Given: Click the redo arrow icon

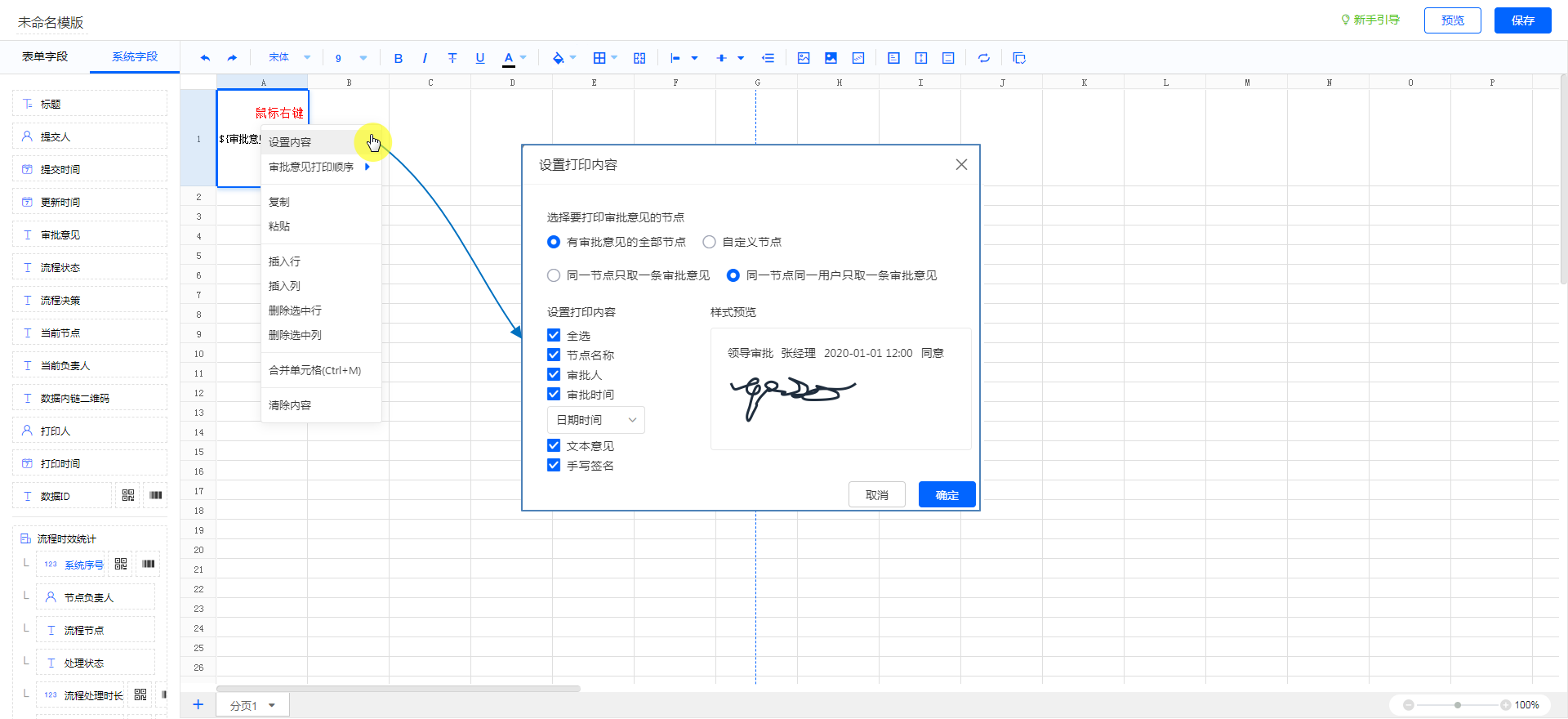Looking at the screenshot, I should tap(232, 58).
